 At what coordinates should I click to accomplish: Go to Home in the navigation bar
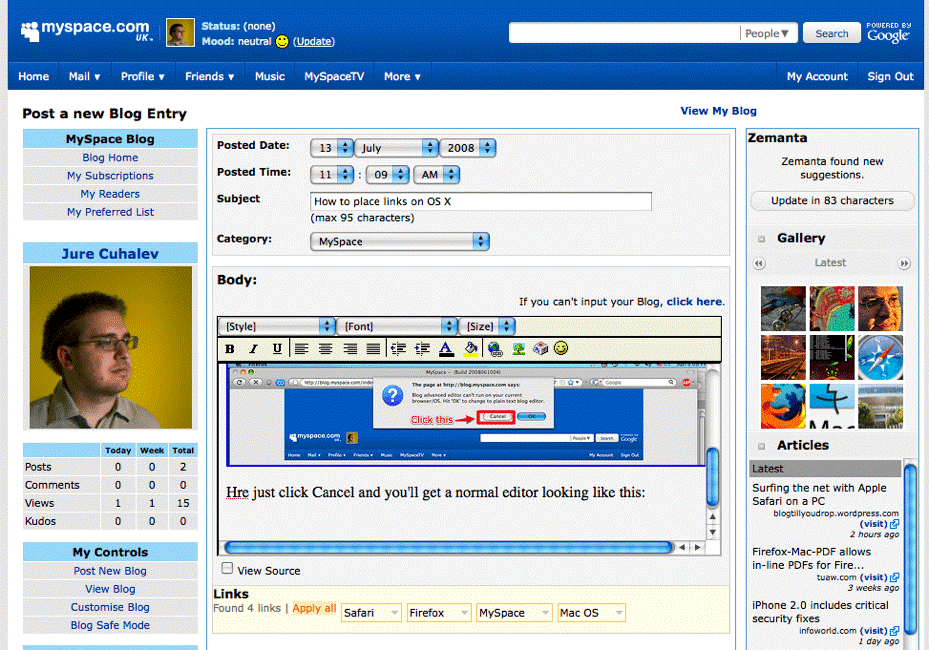point(33,76)
